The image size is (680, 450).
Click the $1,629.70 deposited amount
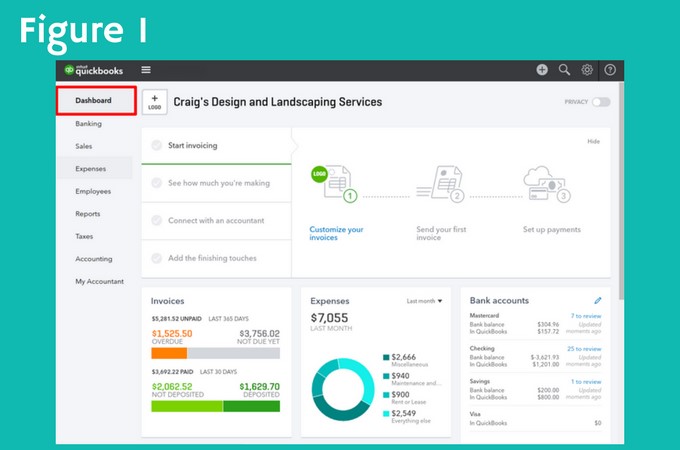[x=259, y=386]
